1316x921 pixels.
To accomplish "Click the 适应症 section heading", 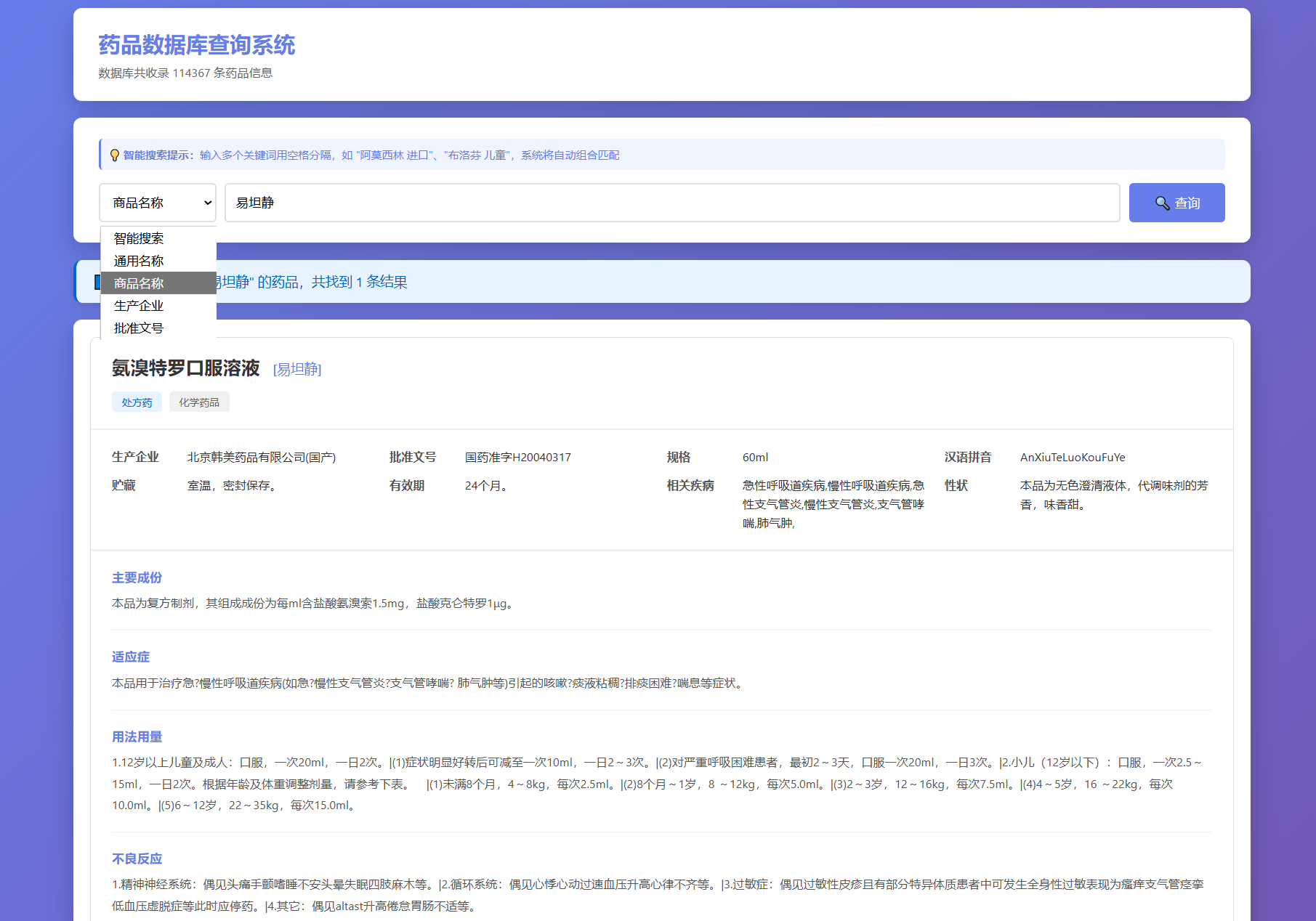I will click(129, 657).
